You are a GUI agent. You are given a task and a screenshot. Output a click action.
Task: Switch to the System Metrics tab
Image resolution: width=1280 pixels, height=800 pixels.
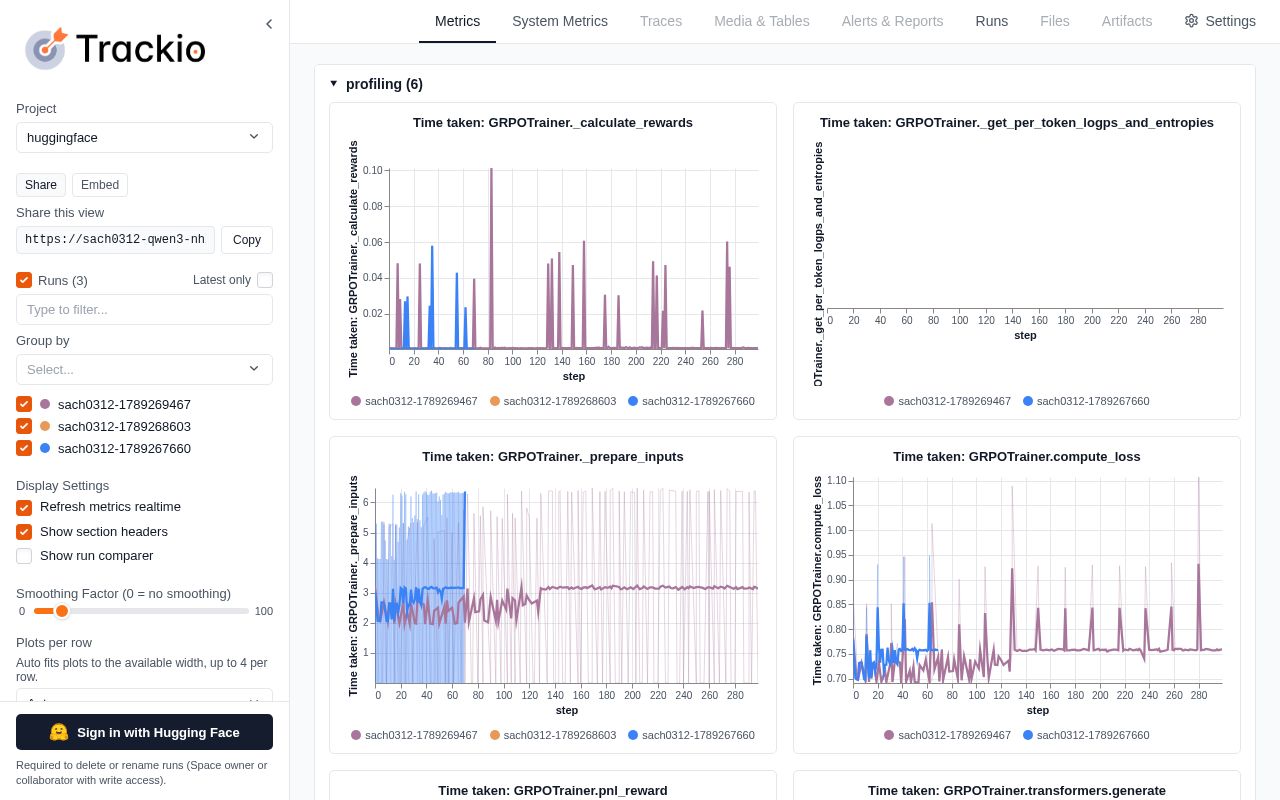point(560,21)
